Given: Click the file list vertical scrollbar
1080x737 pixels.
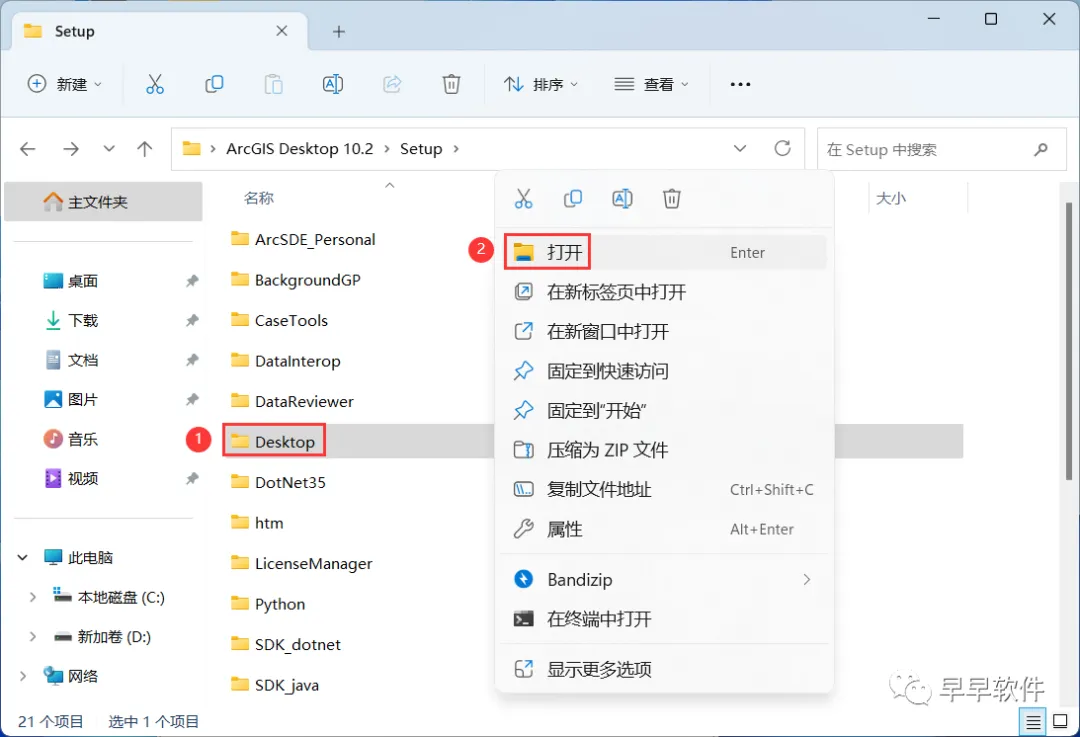Looking at the screenshot, I should click(1068, 341).
